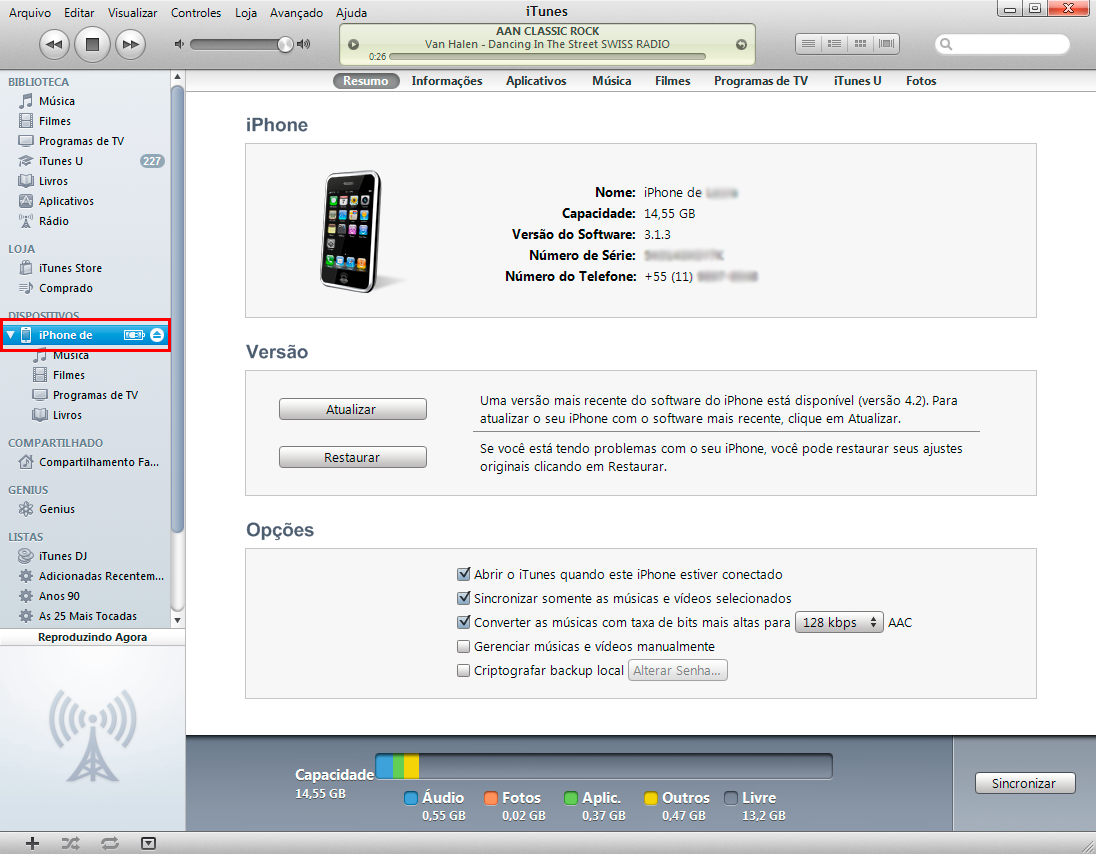1096x854 pixels.
Task: Open the Filmes device tab
Action: 672,80
